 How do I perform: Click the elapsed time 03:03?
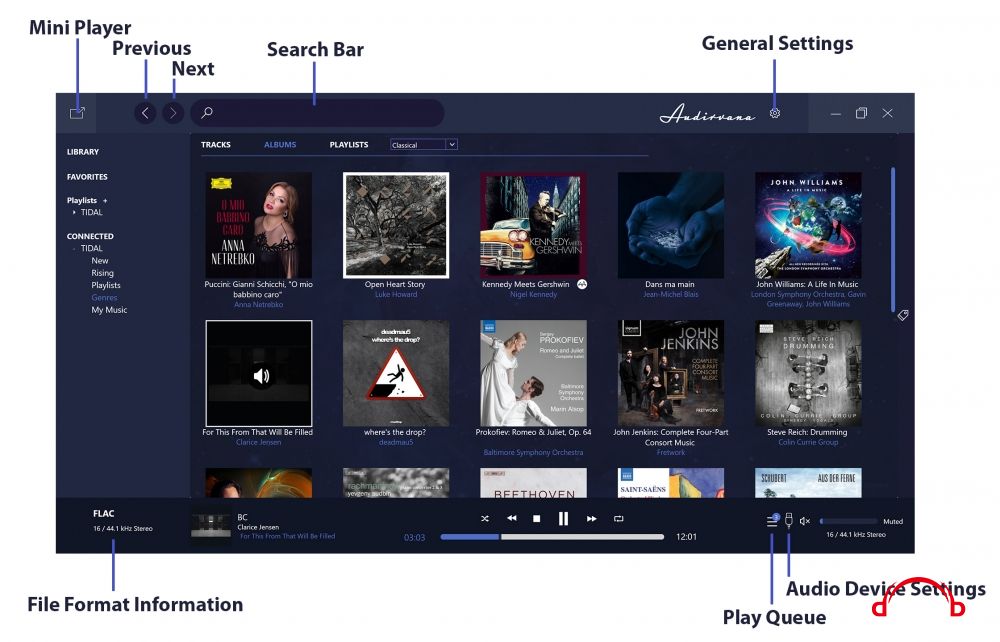tap(415, 537)
